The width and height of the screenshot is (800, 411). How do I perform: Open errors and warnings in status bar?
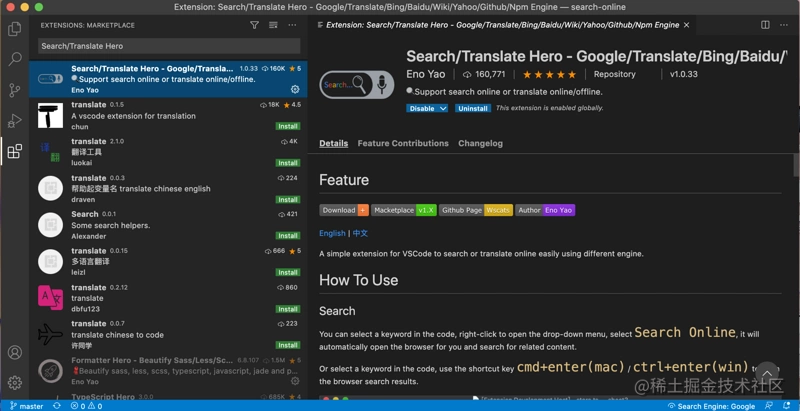86,406
